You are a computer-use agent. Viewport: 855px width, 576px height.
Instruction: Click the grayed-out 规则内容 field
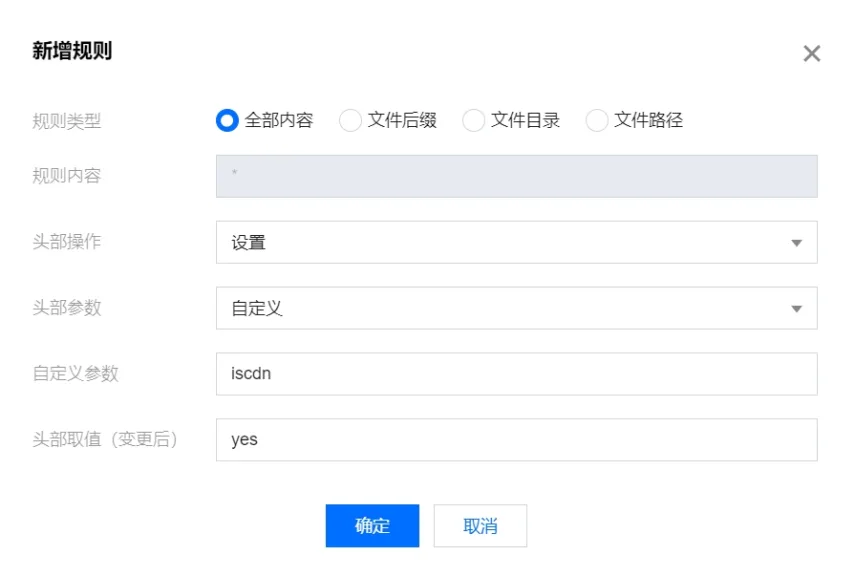pos(516,176)
